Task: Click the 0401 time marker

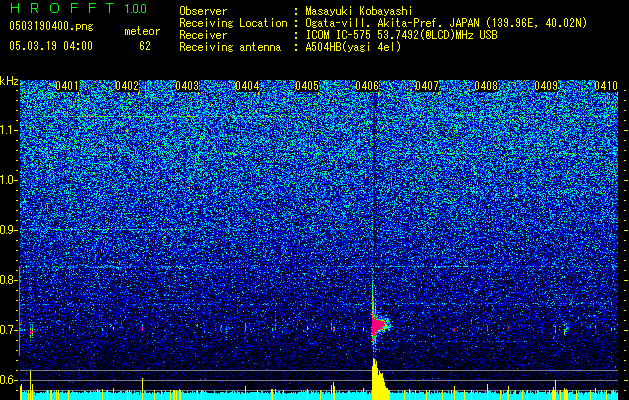Action: tap(67, 86)
